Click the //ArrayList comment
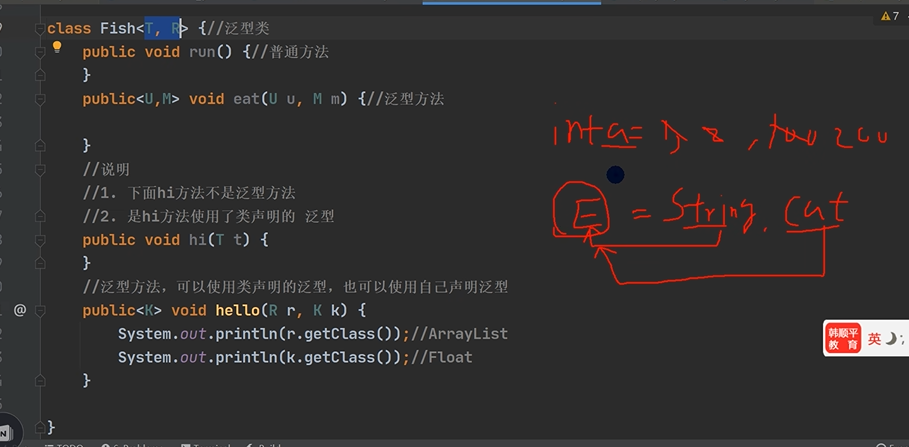The width and height of the screenshot is (909, 447). point(459,334)
